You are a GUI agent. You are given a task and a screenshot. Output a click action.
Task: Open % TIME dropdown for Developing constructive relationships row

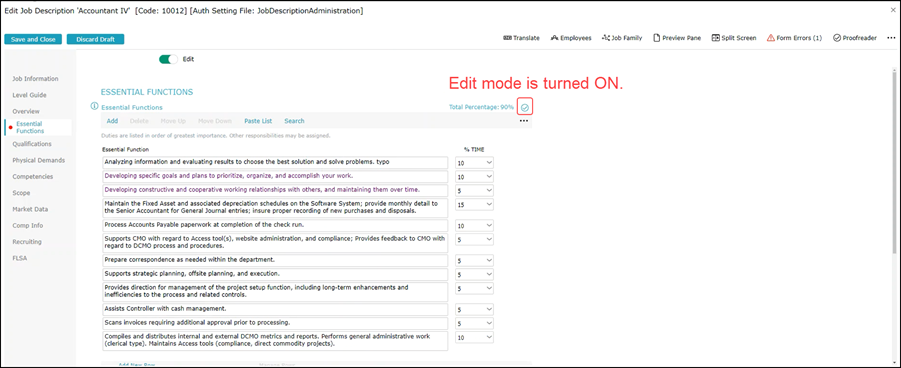(474, 190)
